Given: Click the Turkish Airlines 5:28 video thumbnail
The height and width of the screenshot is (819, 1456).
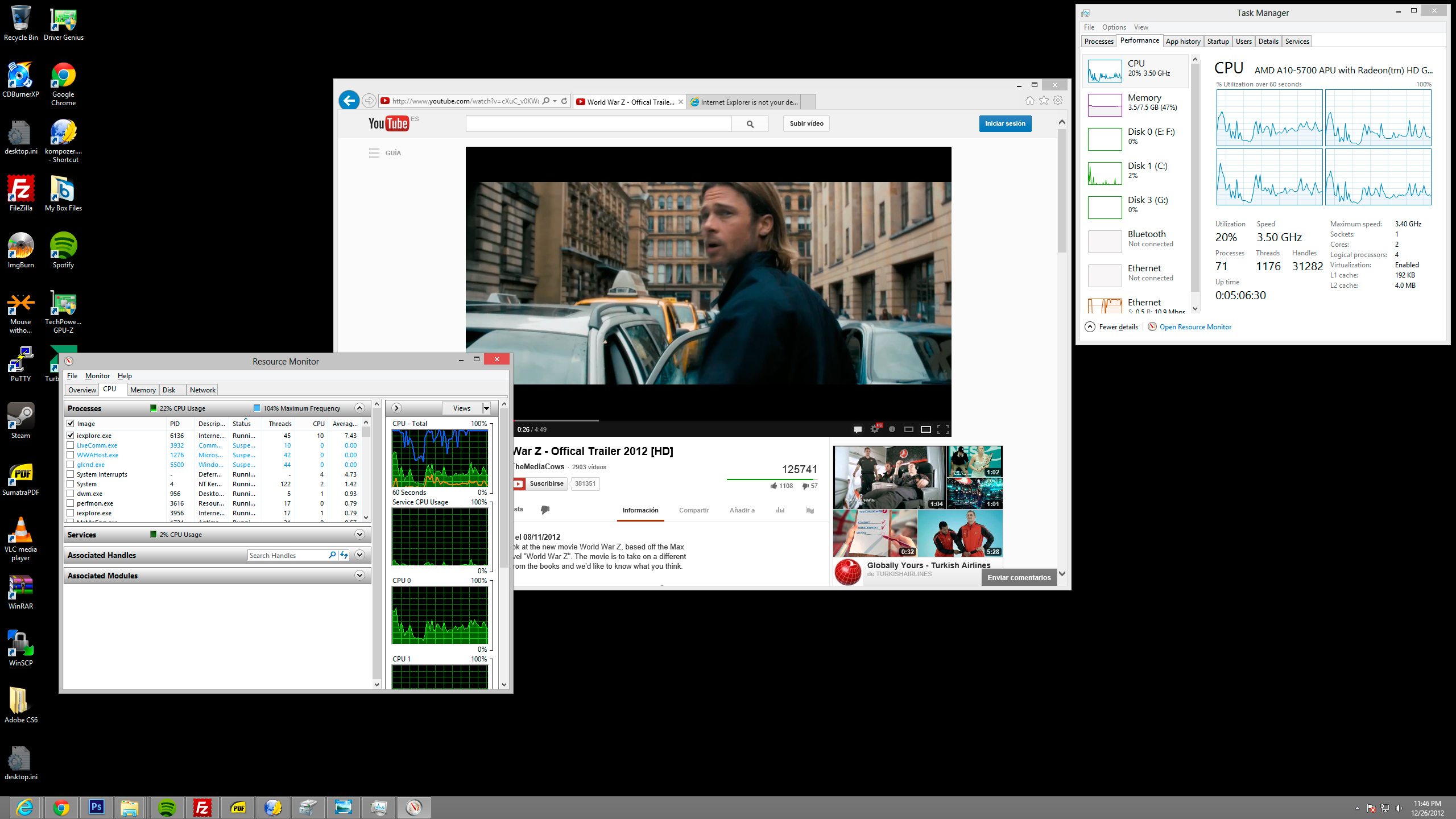Looking at the screenshot, I should click(x=960, y=533).
